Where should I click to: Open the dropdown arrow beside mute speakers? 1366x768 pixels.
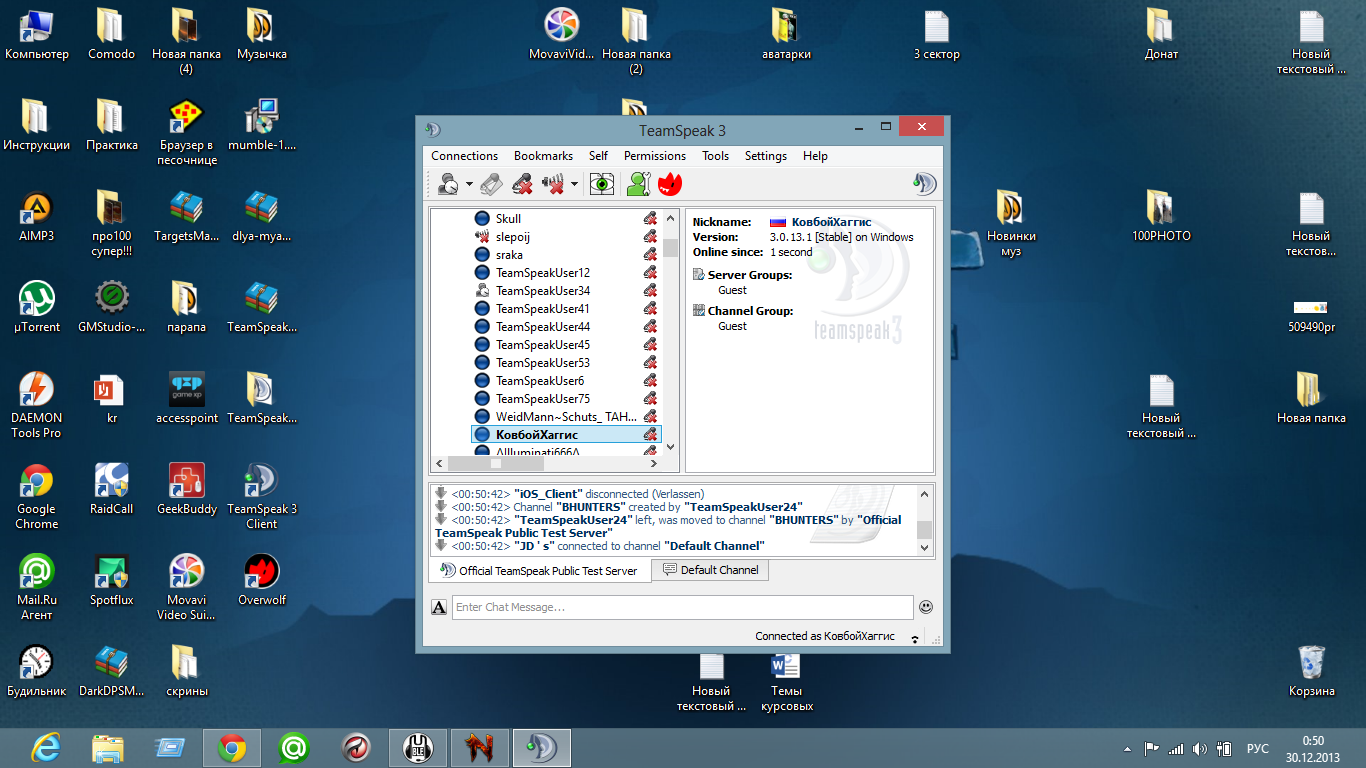(574, 184)
